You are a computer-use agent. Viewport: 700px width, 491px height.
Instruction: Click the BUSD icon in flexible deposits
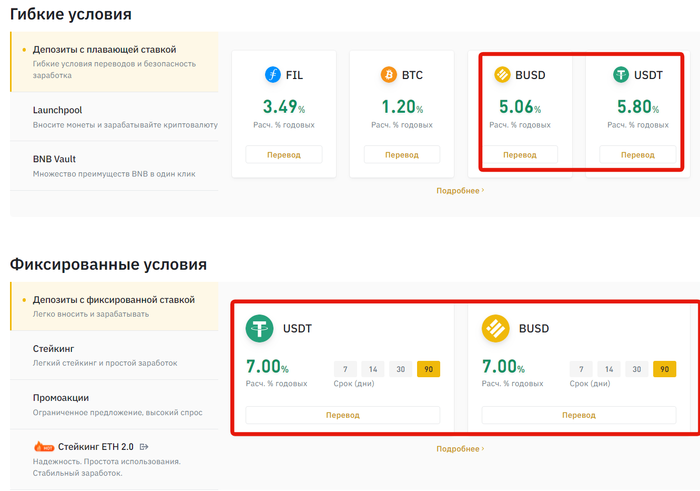point(503,75)
